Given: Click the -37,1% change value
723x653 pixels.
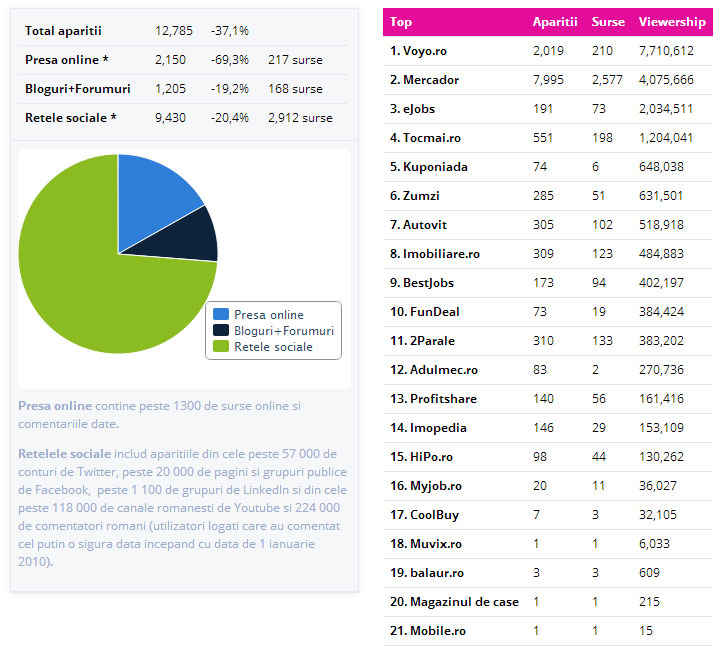Looking at the screenshot, I should pos(230,31).
